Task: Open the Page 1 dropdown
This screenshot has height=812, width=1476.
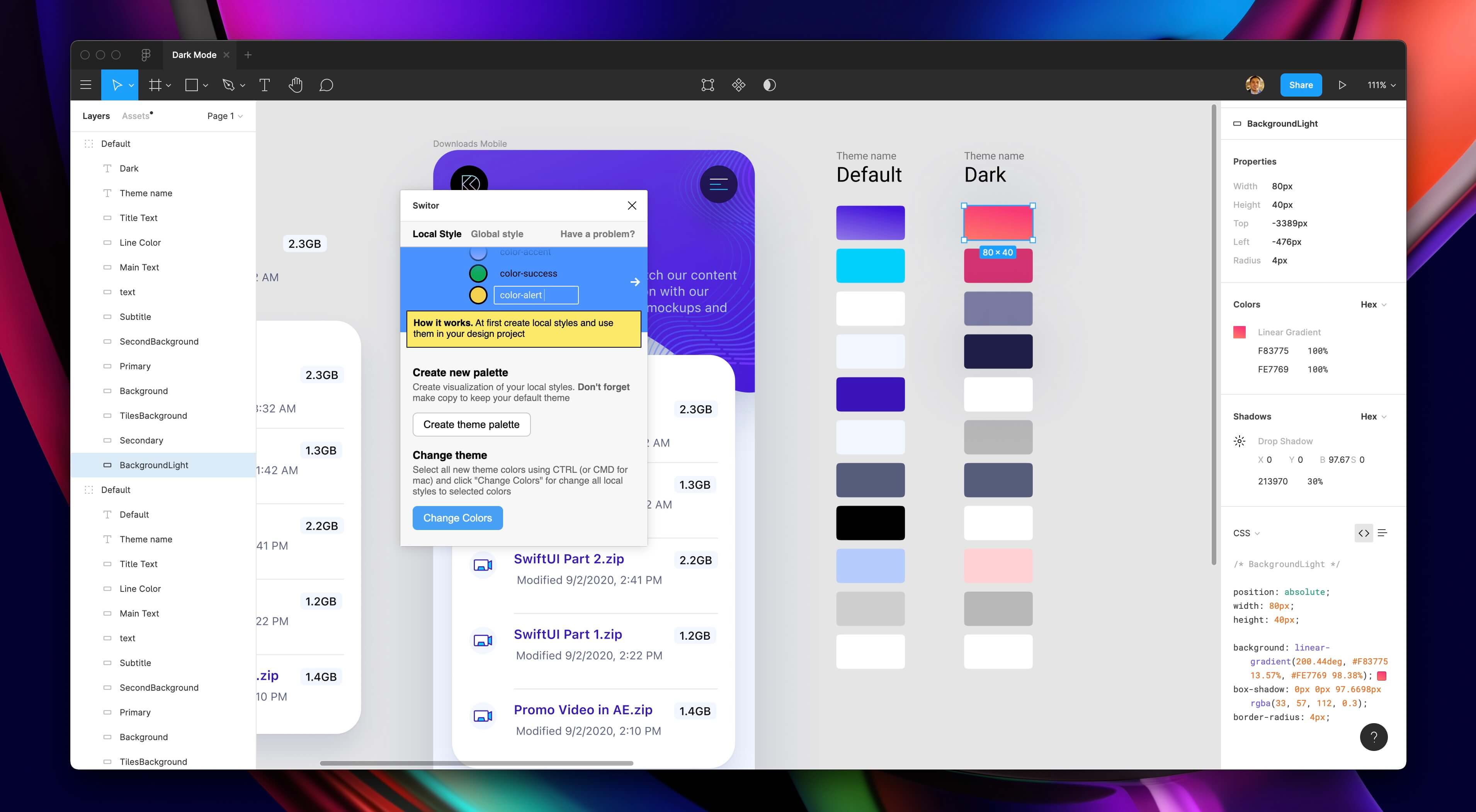Action: click(224, 116)
